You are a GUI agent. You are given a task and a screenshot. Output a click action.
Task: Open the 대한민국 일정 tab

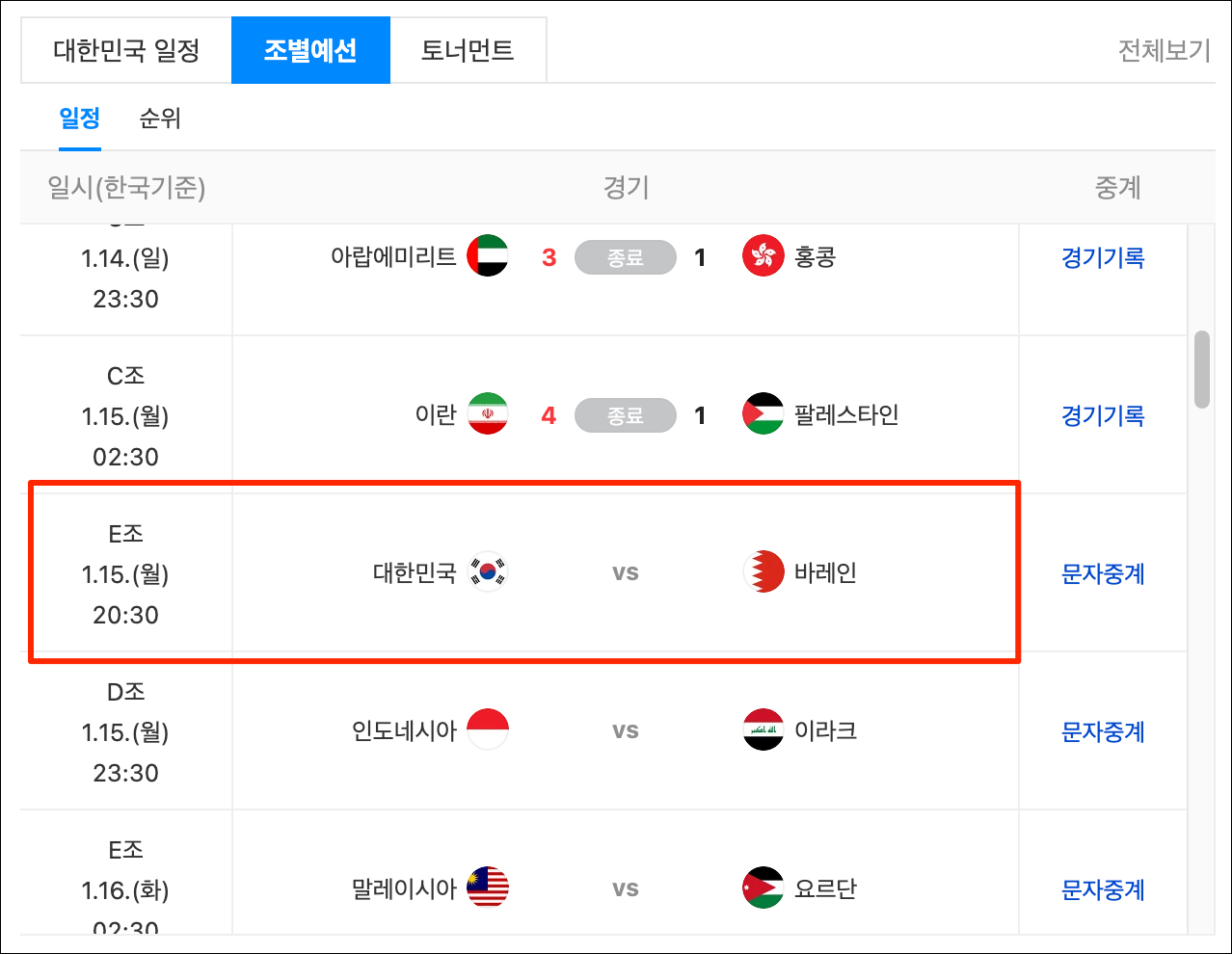(x=125, y=49)
